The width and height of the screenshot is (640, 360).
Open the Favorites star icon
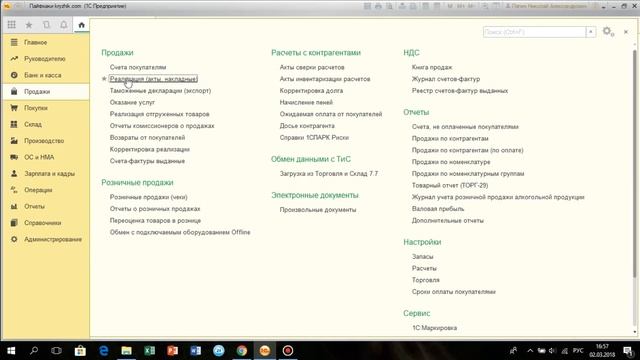tap(29, 25)
